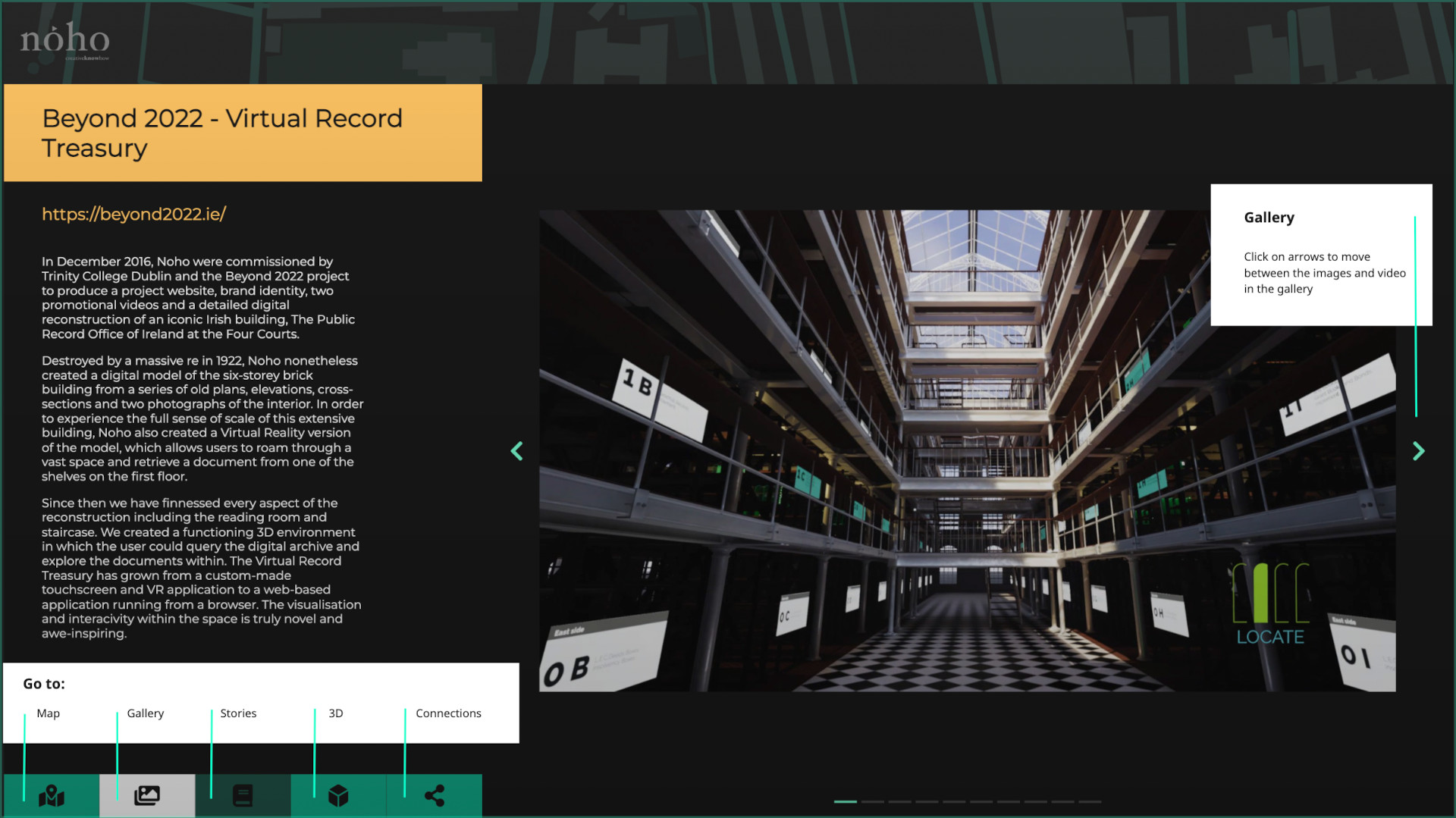Go to previous gallery image arrow
1456x818 pixels.
point(517,451)
